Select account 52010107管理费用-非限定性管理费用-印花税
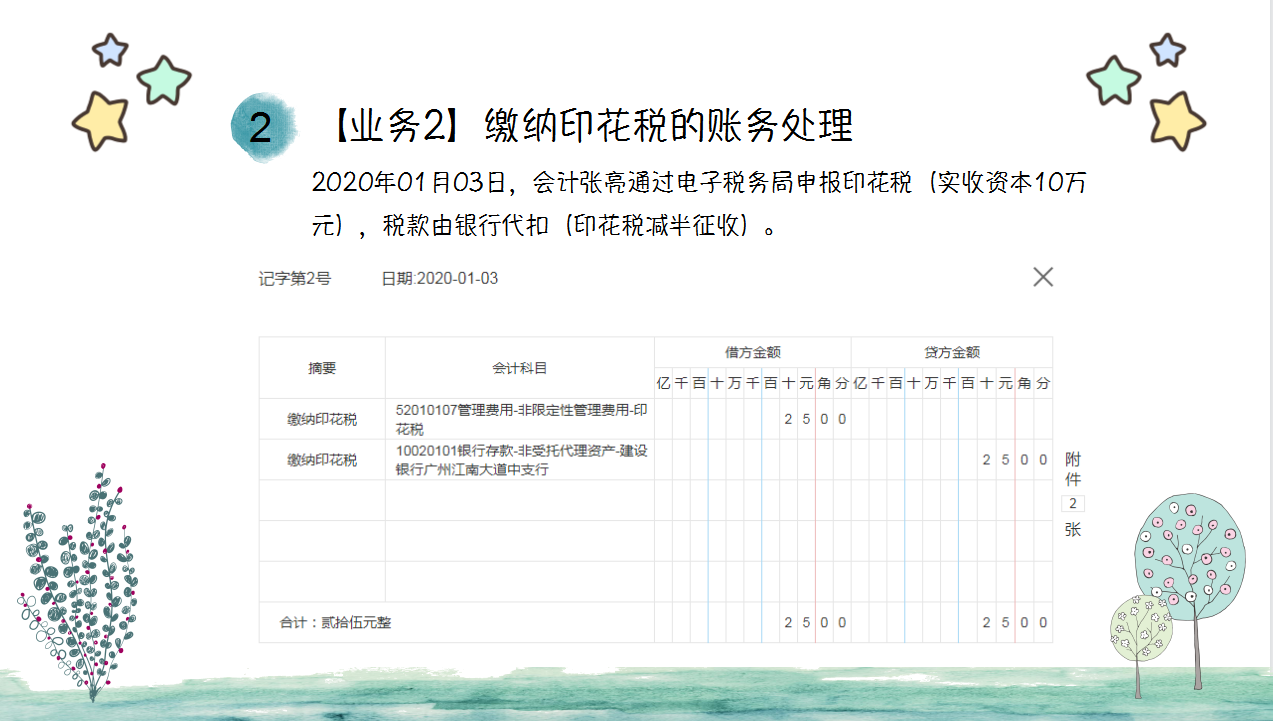The image size is (1273, 721). [520, 419]
